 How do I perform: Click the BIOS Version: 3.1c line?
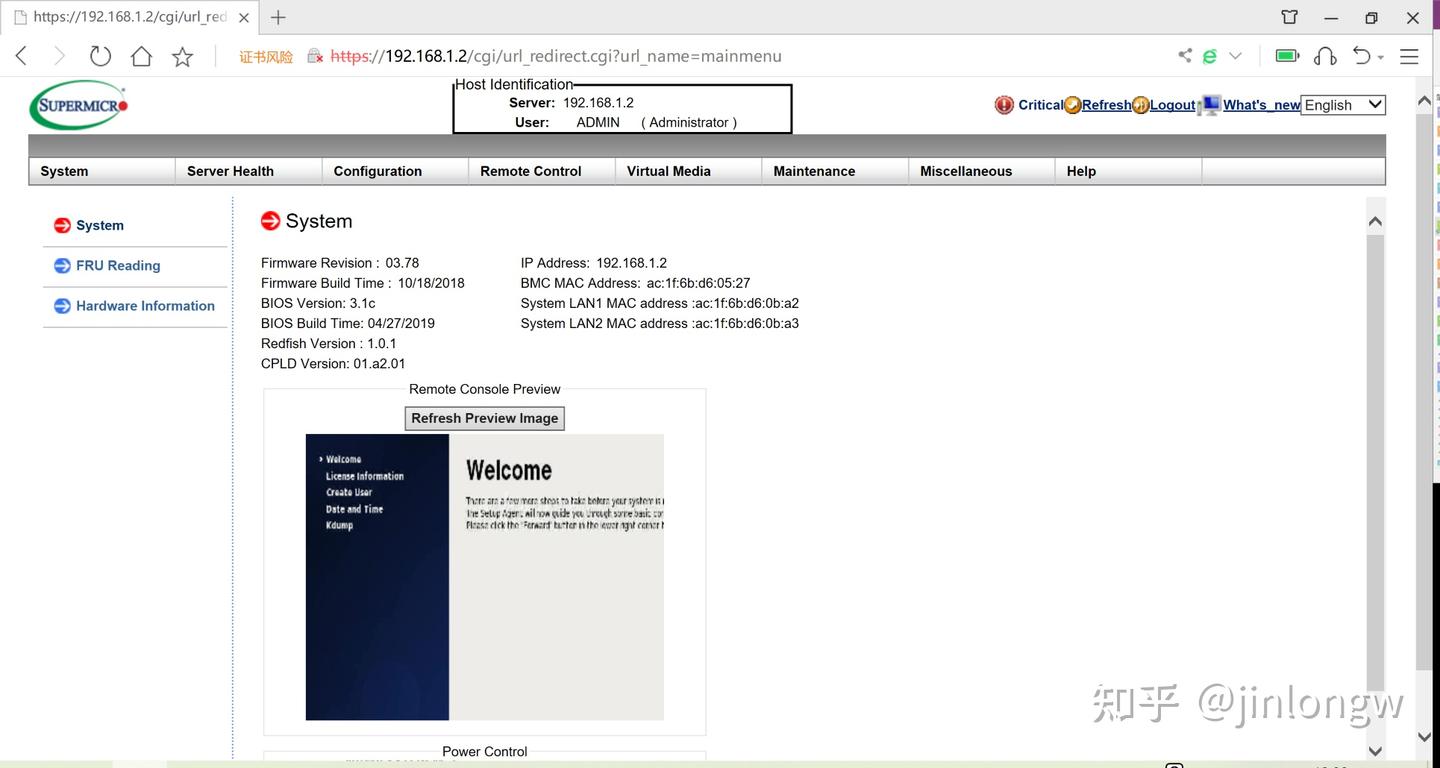(318, 303)
